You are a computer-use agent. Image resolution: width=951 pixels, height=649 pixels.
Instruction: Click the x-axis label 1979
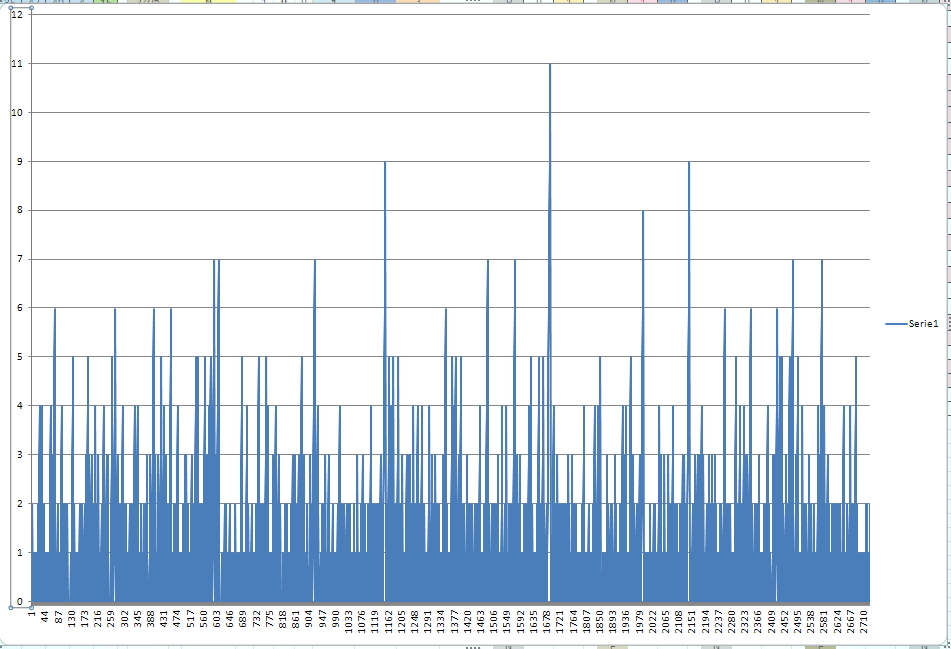coord(639,621)
